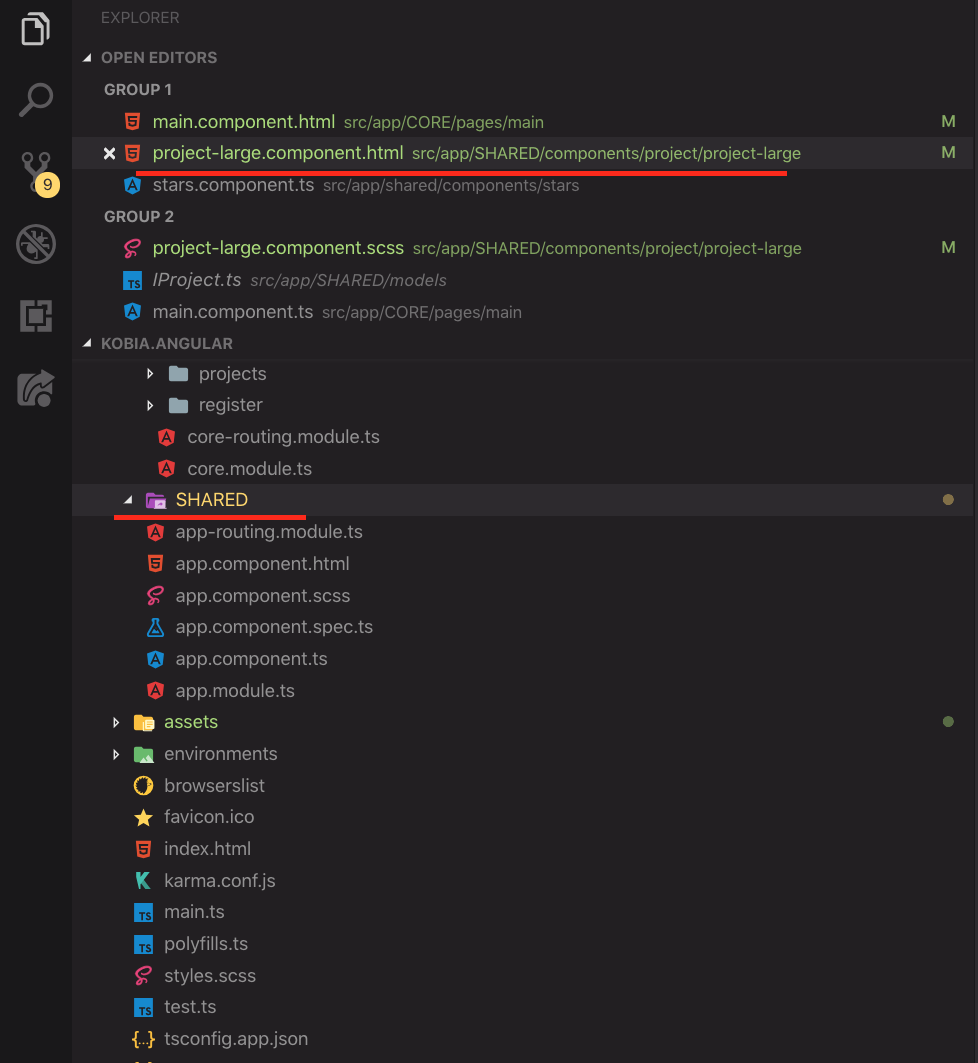This screenshot has height=1063, width=978.
Task: Open IProject.ts from GROUP 2
Action: click(221, 280)
